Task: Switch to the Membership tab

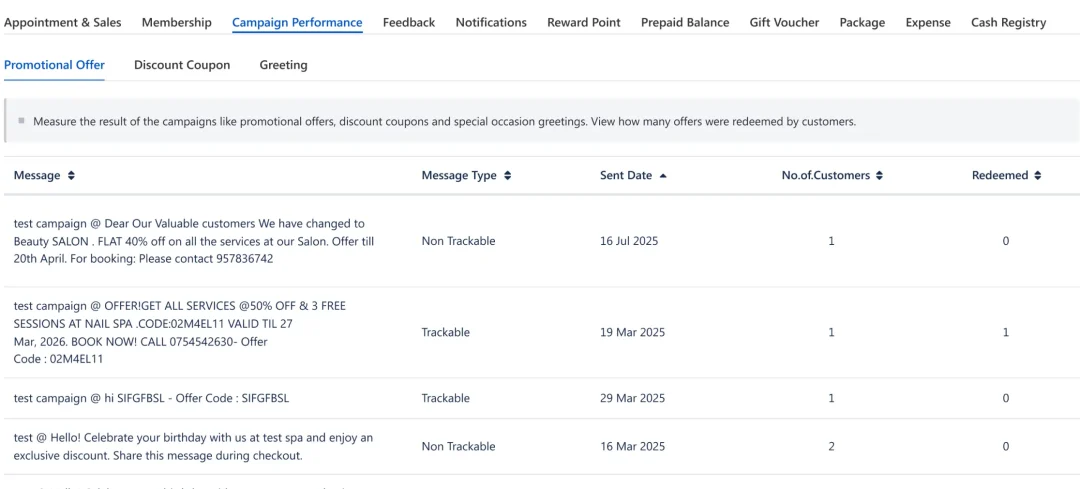Action: click(177, 22)
